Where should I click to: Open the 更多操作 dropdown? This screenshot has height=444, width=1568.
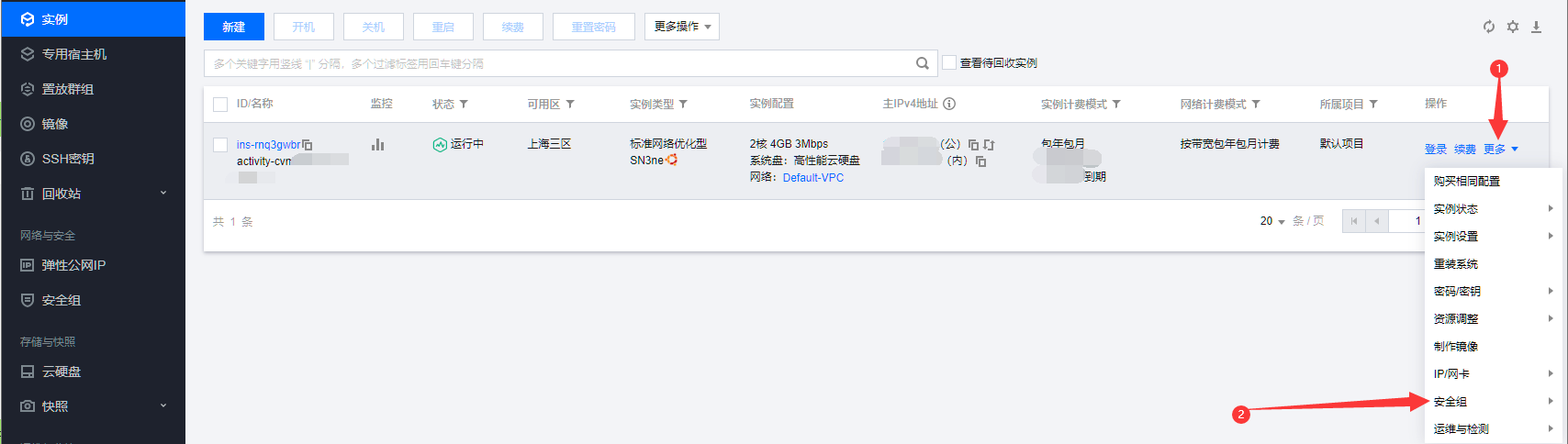pos(682,27)
